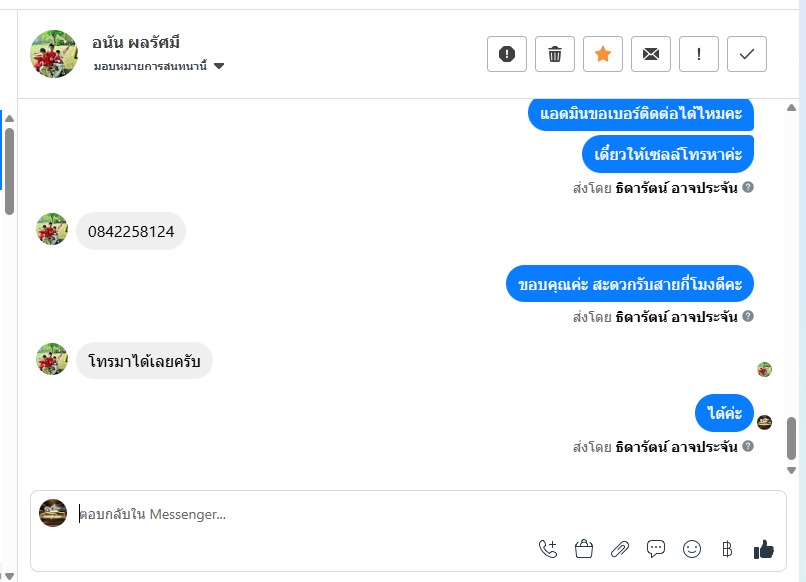Send a thumbs-up like

pyautogui.click(x=764, y=548)
